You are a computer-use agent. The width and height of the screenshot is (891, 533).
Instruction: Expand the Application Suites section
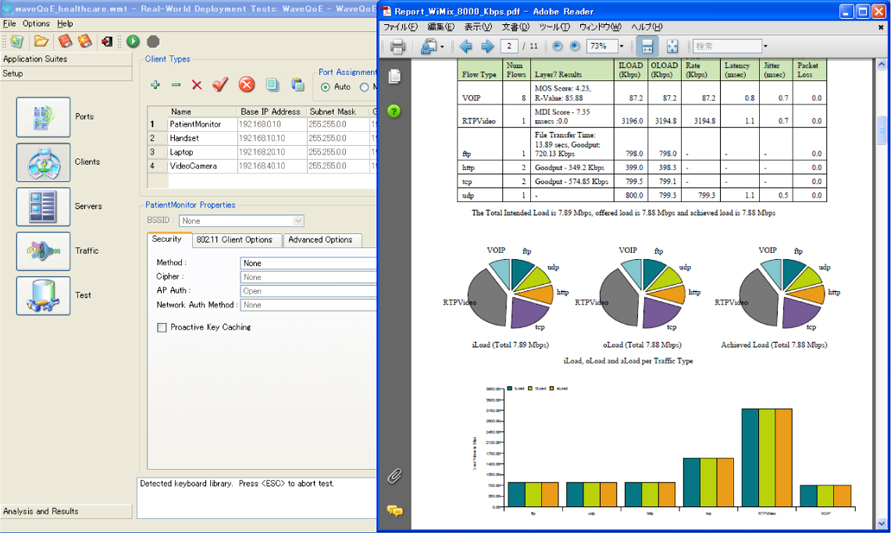coord(66,59)
